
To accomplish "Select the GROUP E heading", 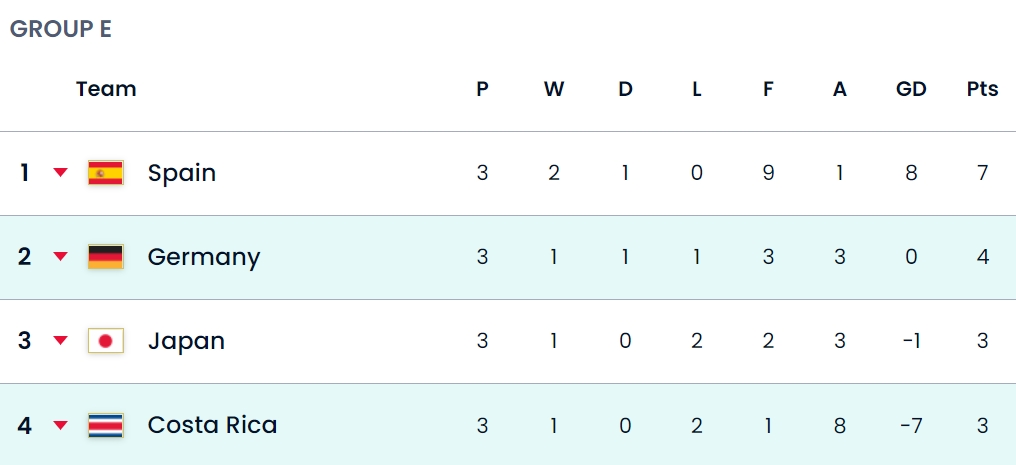I will tap(61, 29).
